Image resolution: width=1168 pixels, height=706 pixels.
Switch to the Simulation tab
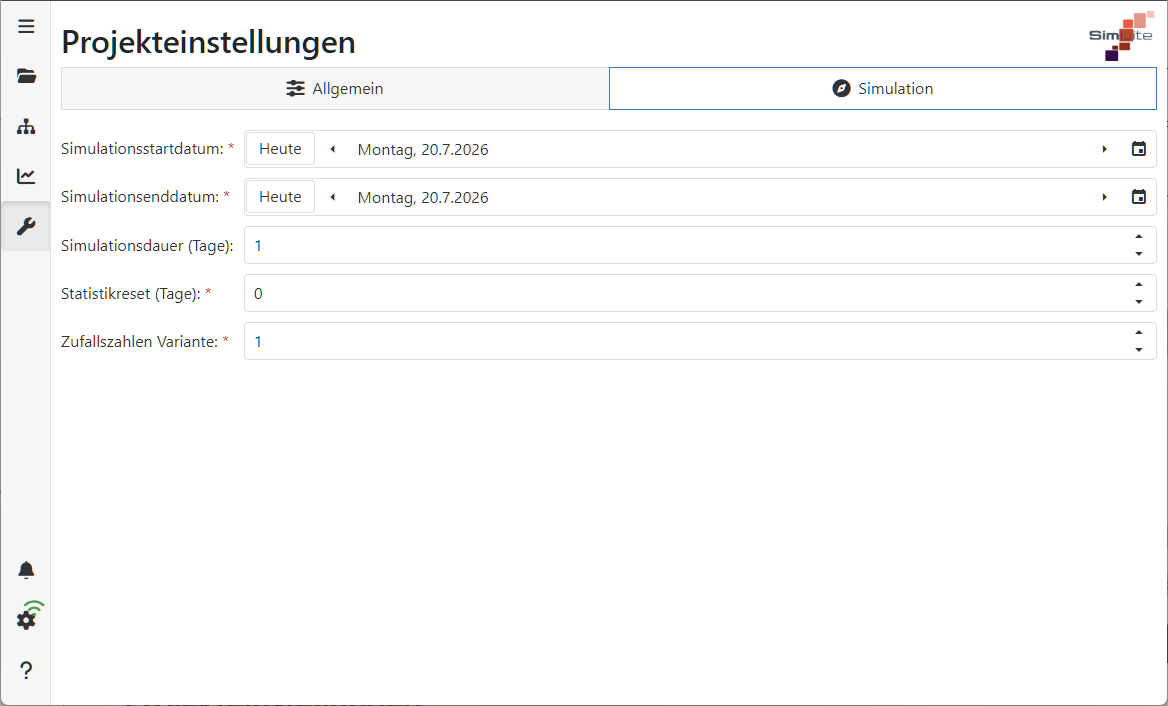point(883,89)
